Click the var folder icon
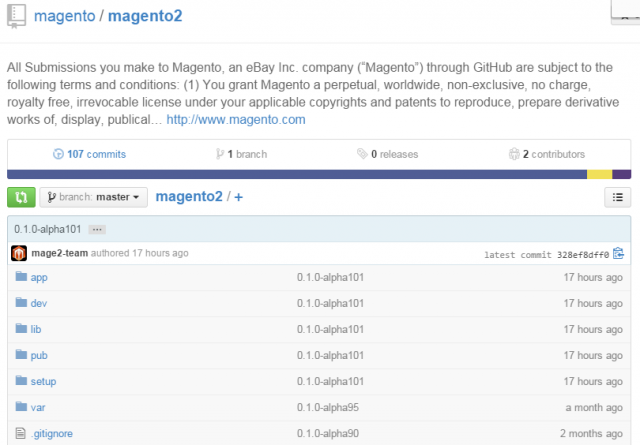The width and height of the screenshot is (640, 445). [x=21, y=407]
